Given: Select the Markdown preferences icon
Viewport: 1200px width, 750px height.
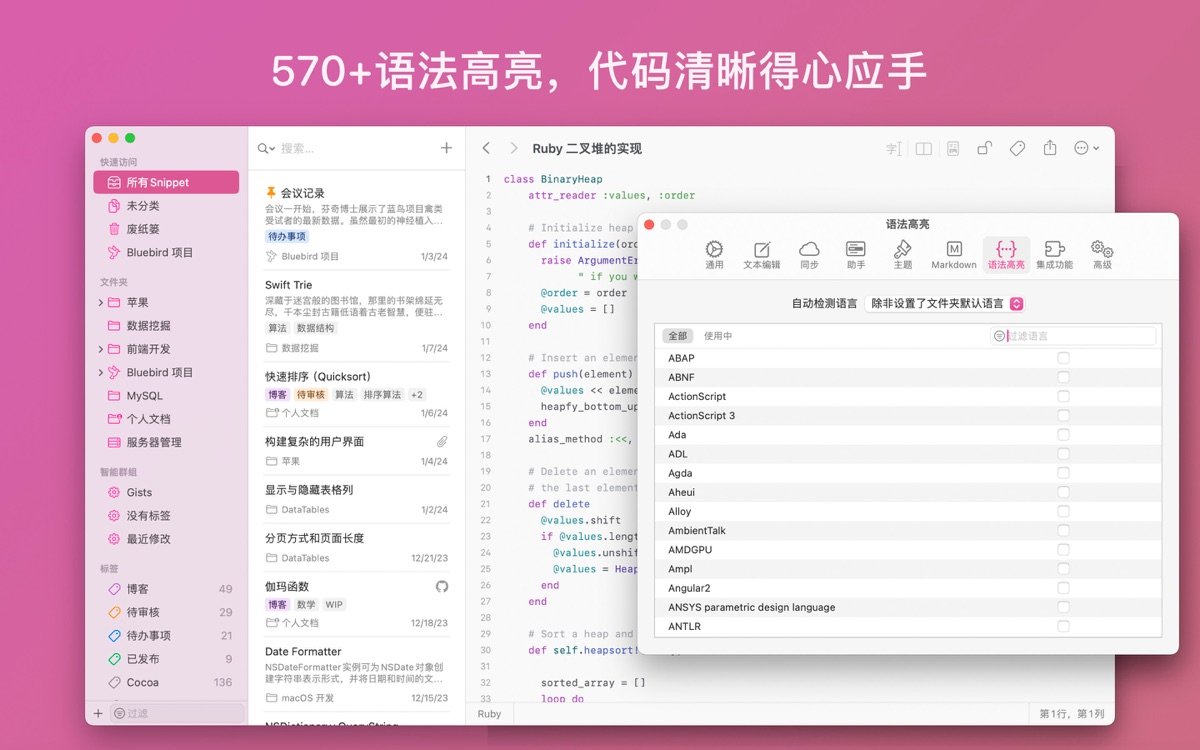Looking at the screenshot, I should coord(953,252).
